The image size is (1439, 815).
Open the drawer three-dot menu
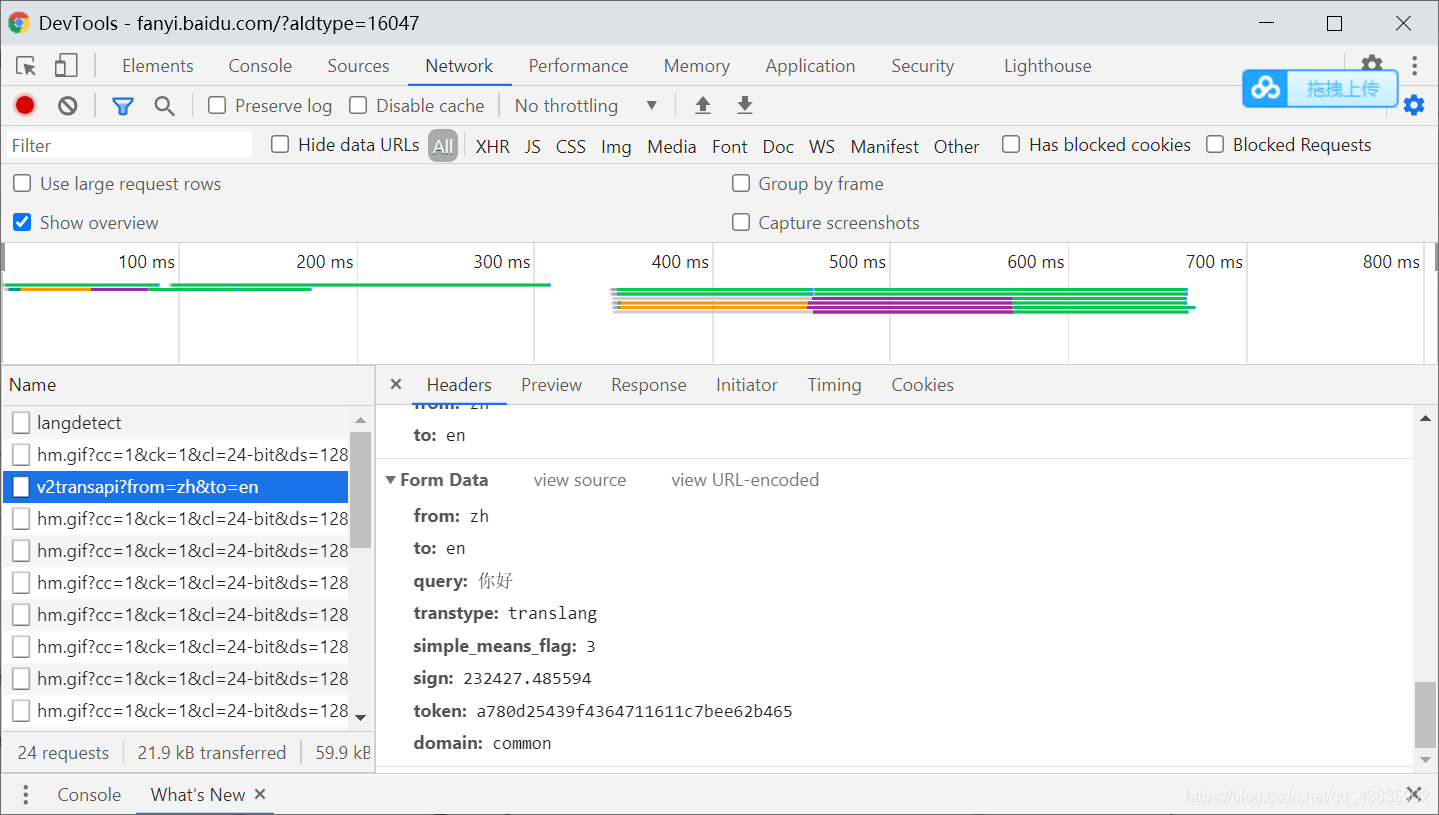pos(25,795)
